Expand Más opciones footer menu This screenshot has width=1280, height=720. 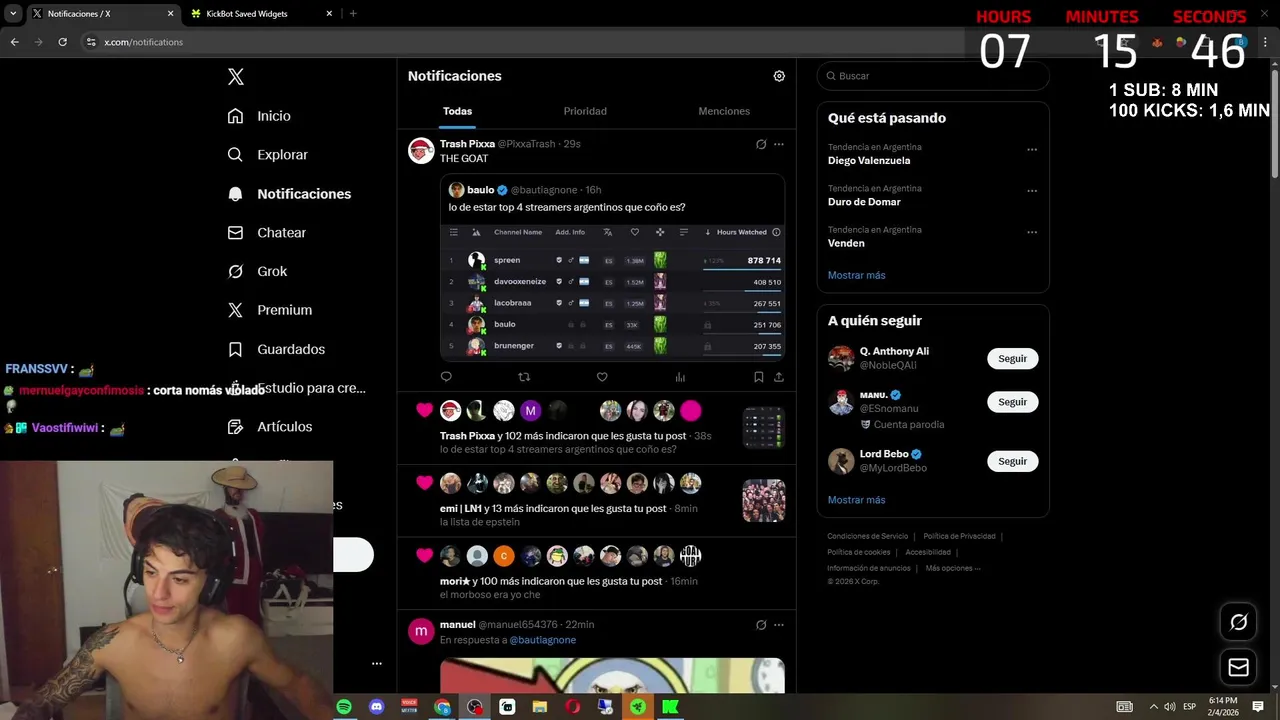[953, 568]
